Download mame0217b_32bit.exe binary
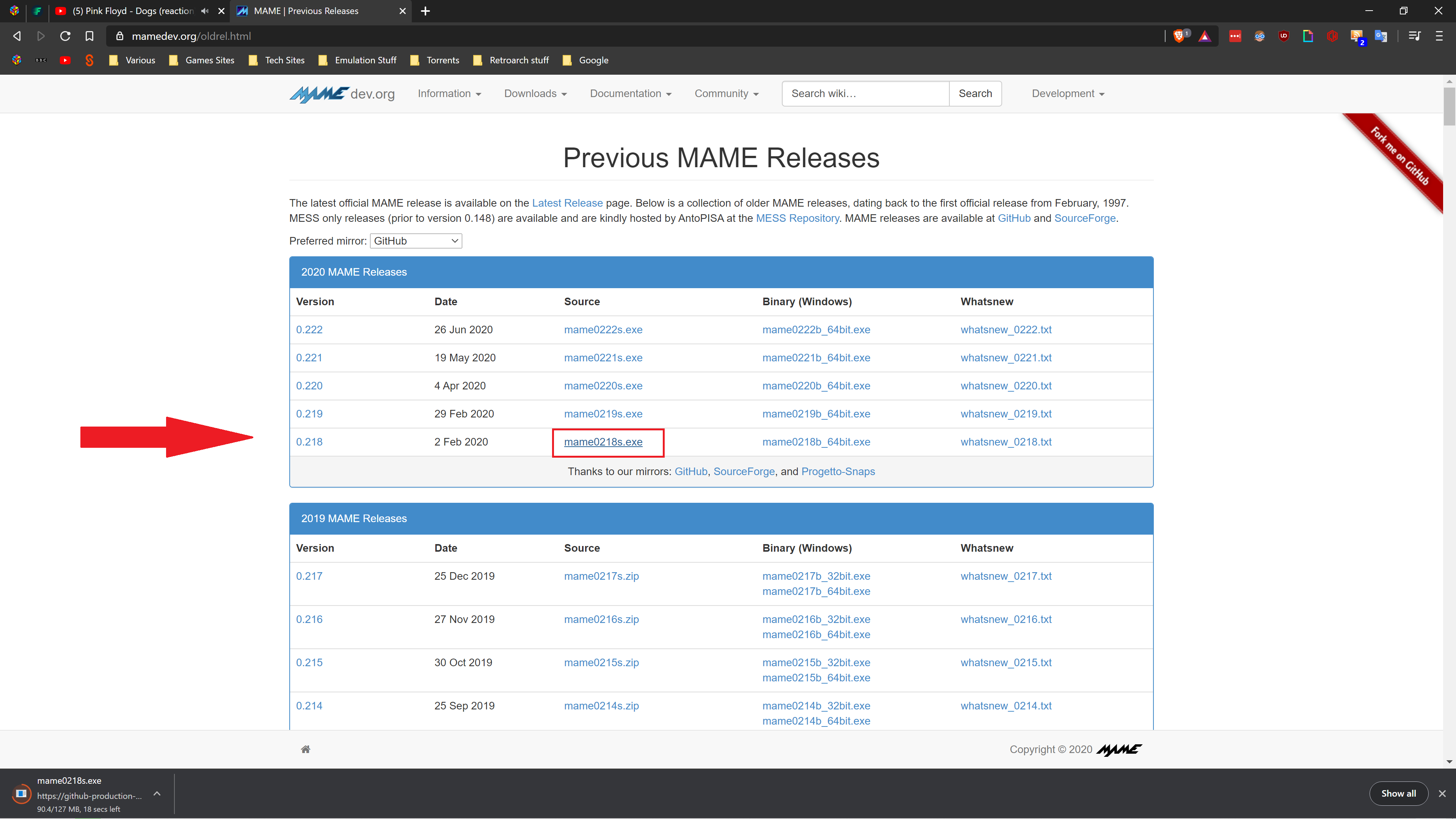Viewport: 1456px width, 819px height. (x=816, y=576)
